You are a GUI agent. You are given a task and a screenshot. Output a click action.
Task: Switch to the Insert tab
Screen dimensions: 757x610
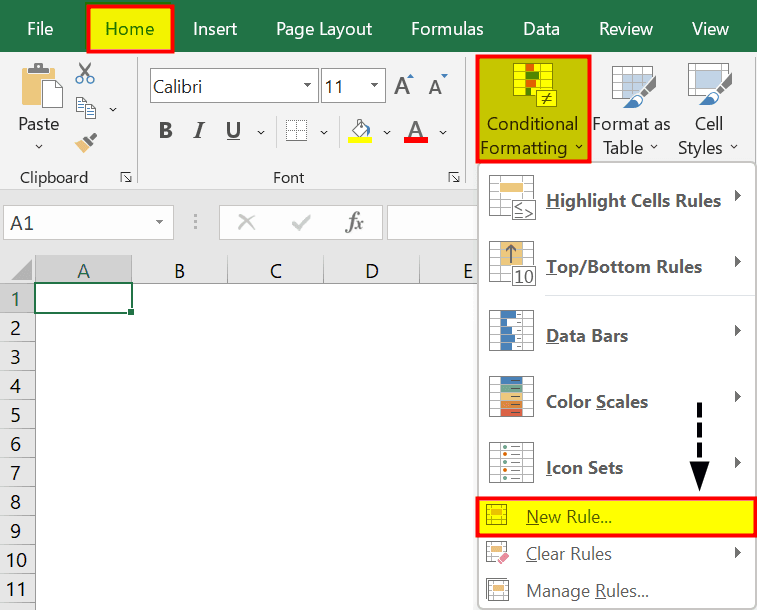coord(215,29)
